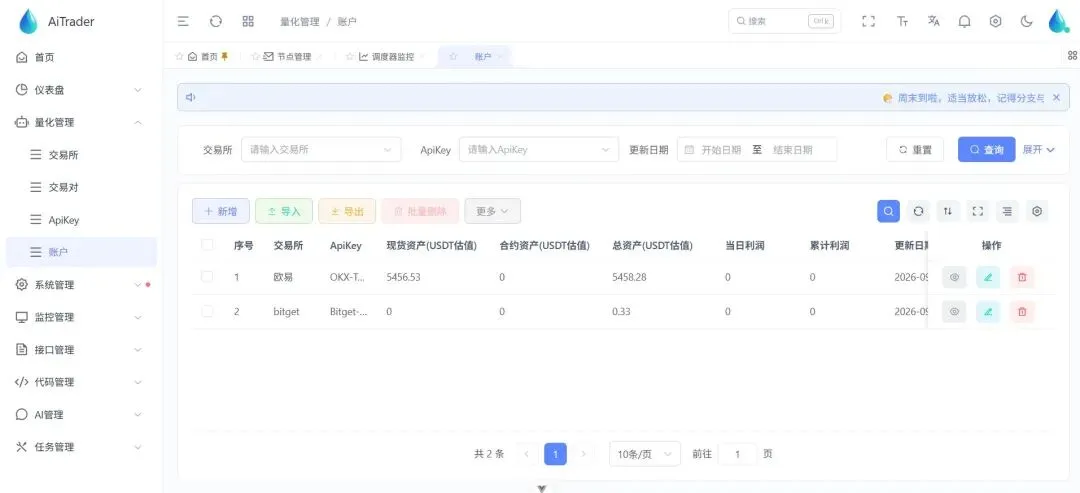Image resolution: width=1080 pixels, height=493 pixels.
Task: Click the 新增 add button
Action: [x=220, y=211]
